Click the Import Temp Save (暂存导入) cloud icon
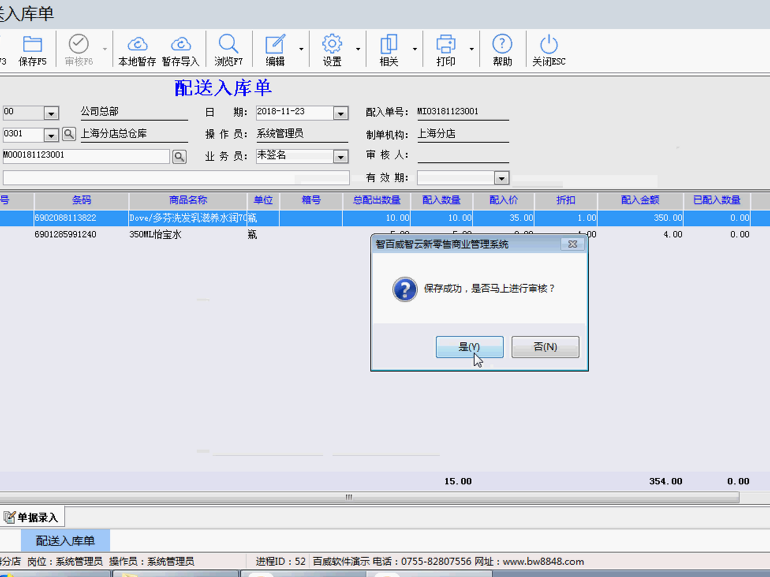 tap(181, 48)
